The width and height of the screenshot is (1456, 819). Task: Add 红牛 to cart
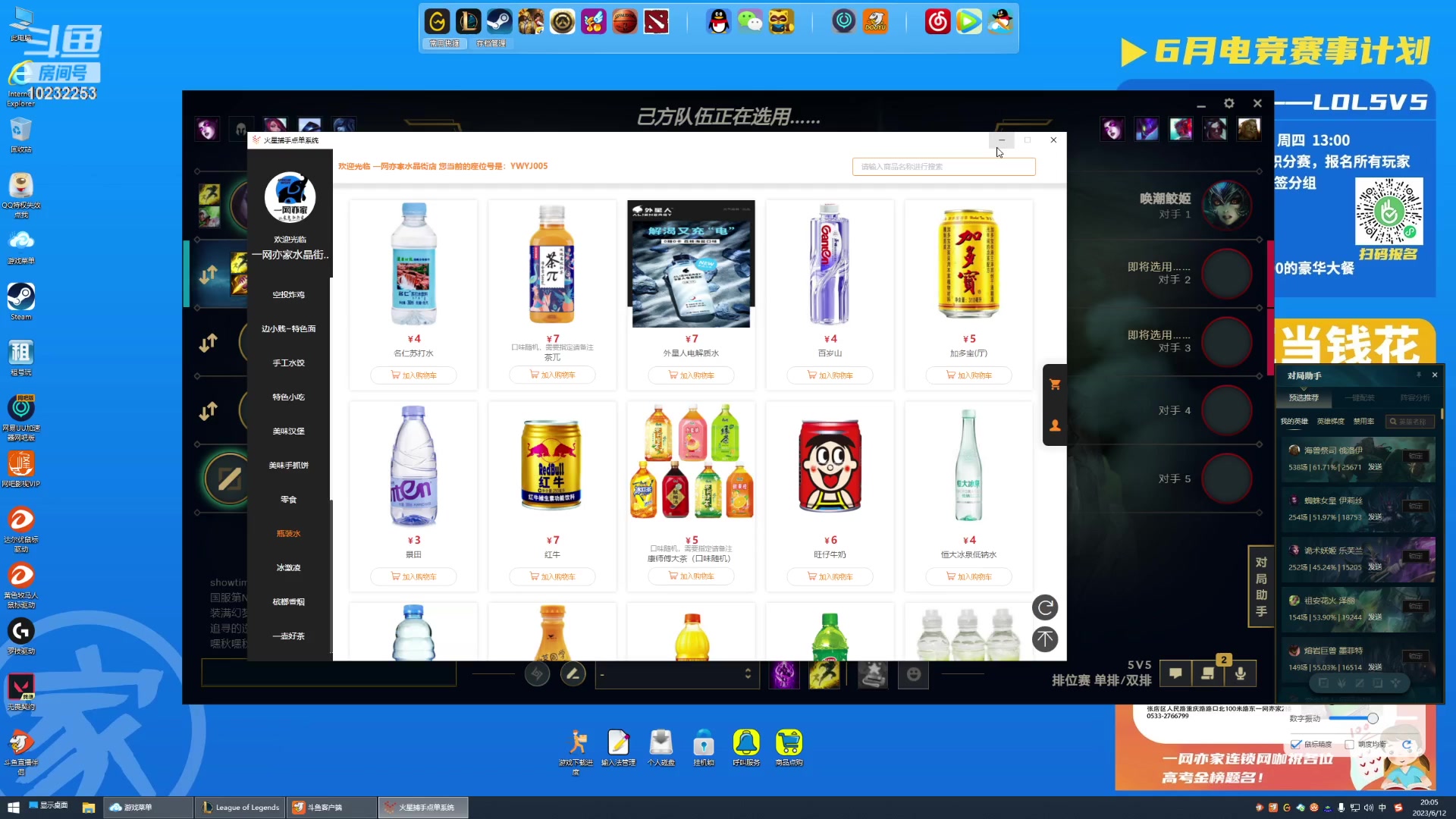pos(552,577)
